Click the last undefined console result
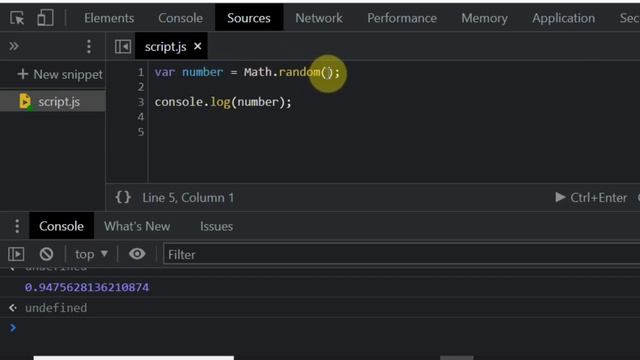This screenshot has height=360, width=640. tap(56, 308)
